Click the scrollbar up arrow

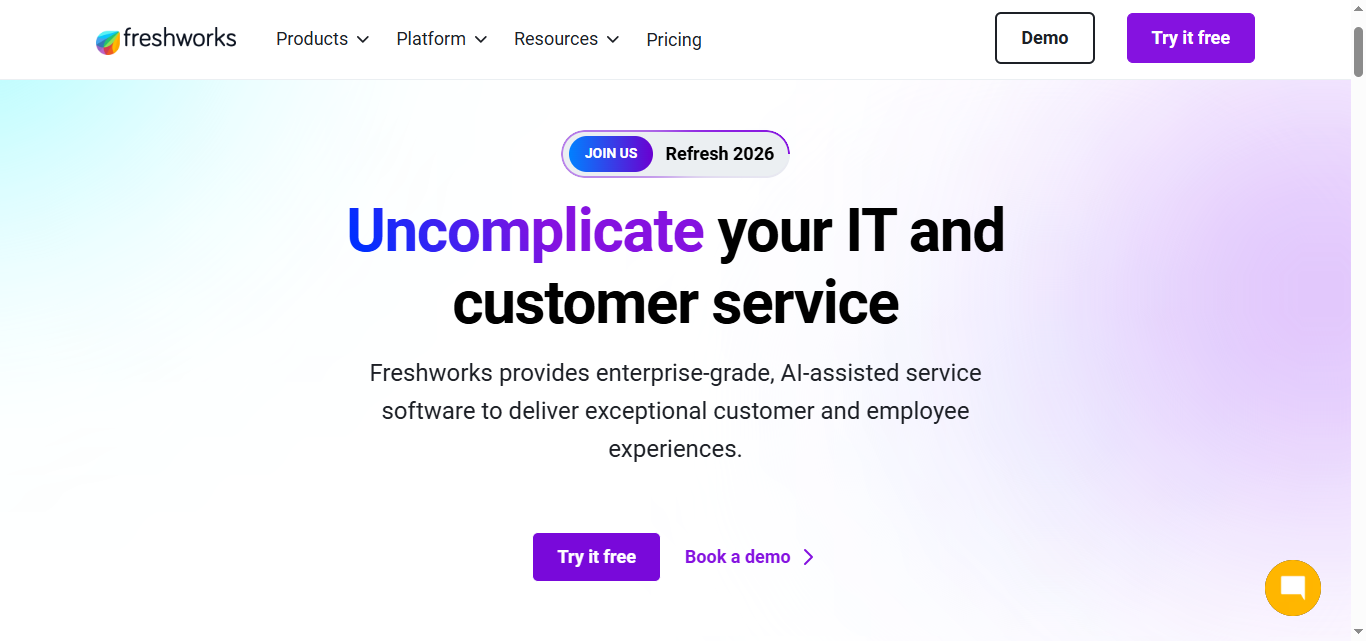pos(1359,8)
